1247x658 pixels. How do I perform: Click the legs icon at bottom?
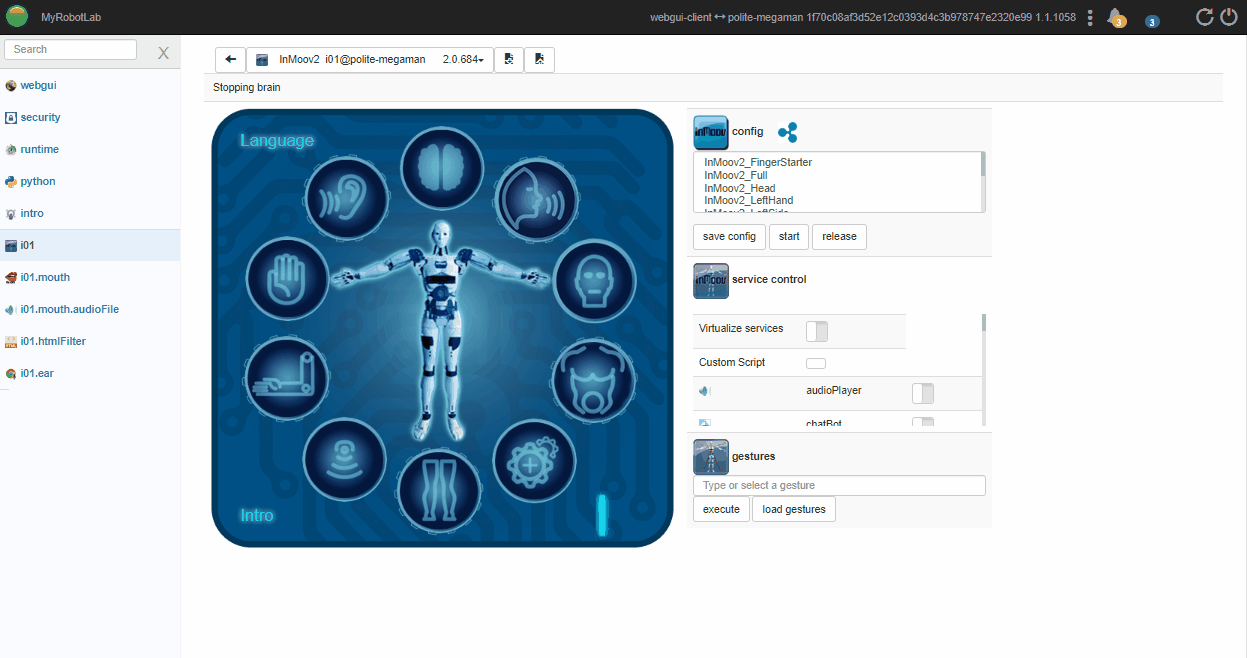tap(439, 489)
